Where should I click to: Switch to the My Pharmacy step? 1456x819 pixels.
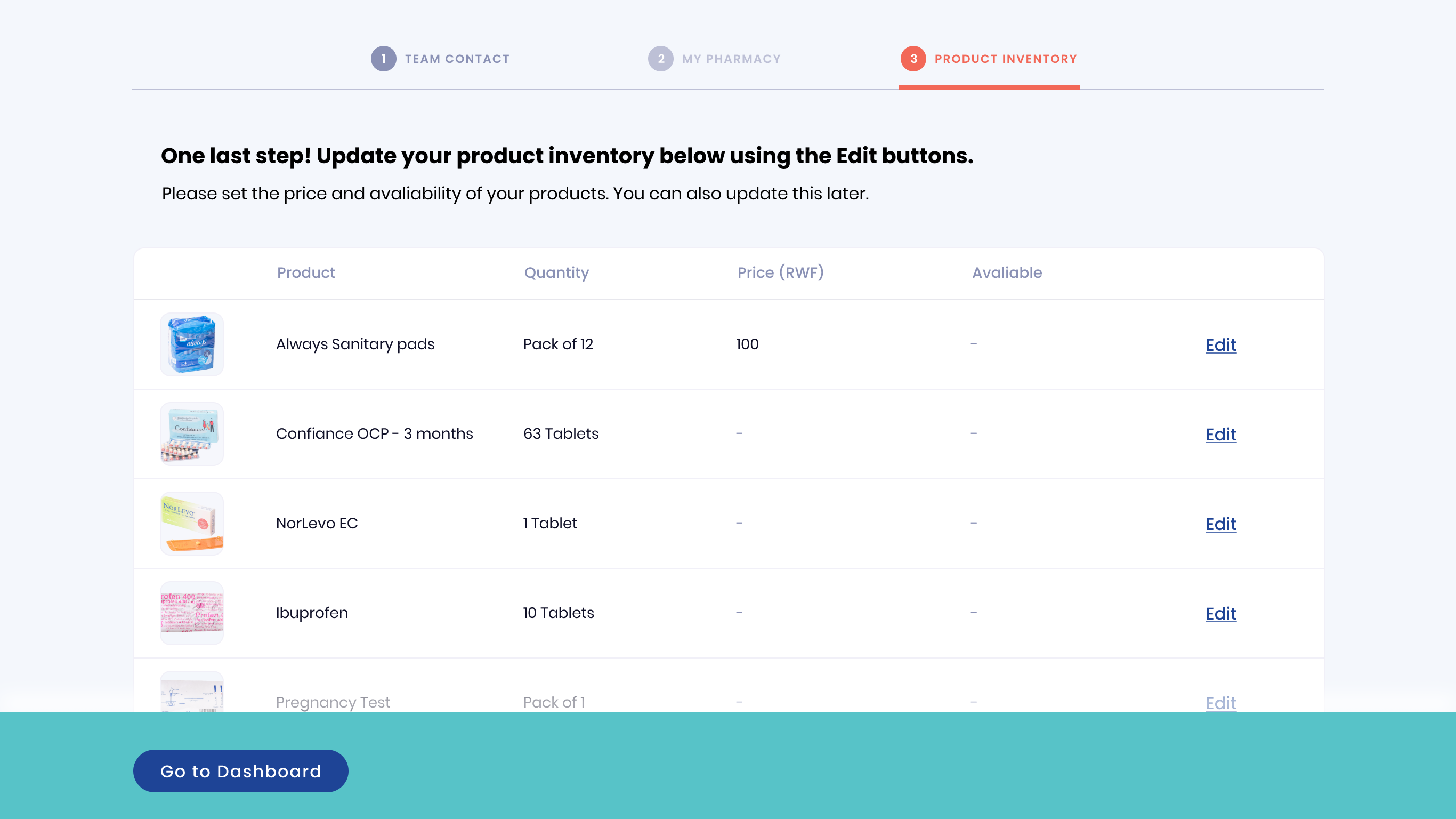tap(731, 59)
